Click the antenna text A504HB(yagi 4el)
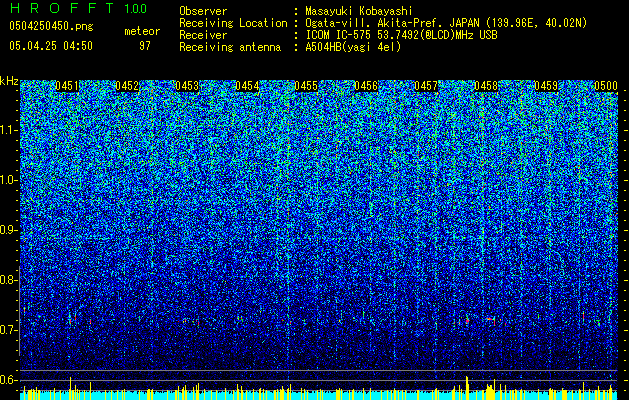The image size is (629, 400). click(x=353, y=47)
